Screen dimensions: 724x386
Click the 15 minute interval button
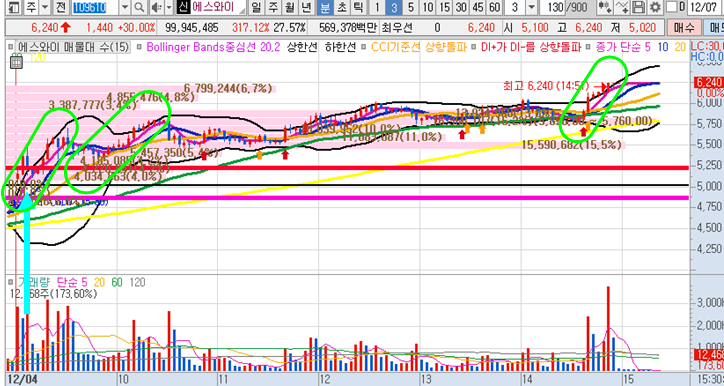coord(444,7)
